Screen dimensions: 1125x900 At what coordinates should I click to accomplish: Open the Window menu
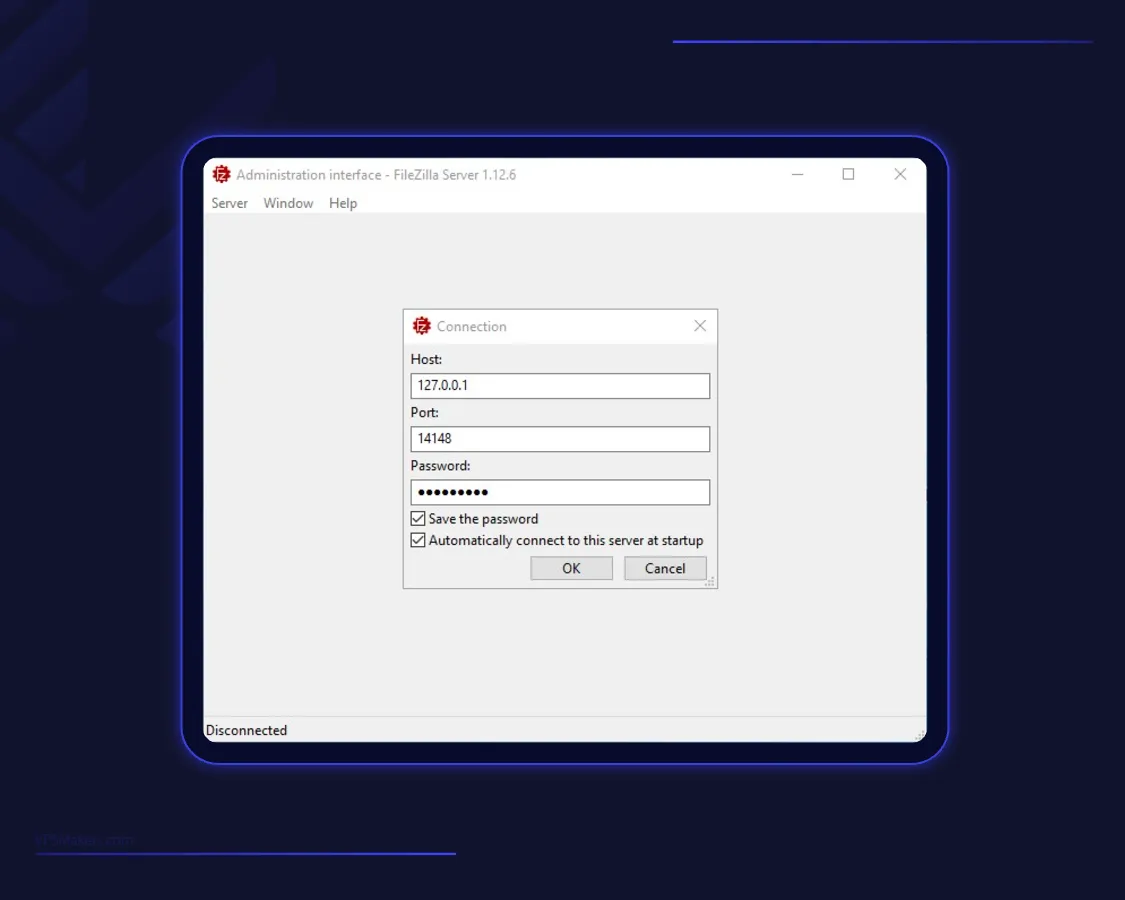[288, 203]
